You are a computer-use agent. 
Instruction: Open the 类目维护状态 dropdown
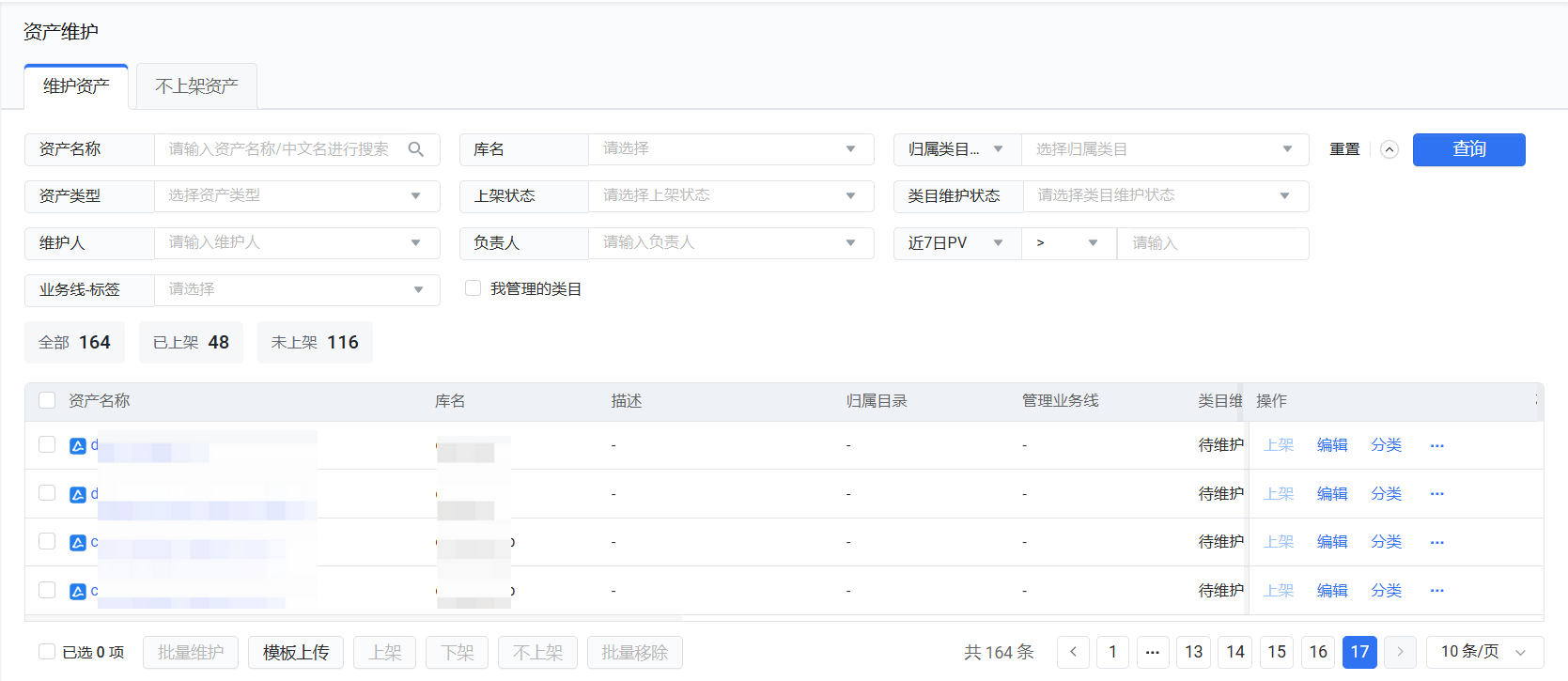pyautogui.click(x=1166, y=196)
